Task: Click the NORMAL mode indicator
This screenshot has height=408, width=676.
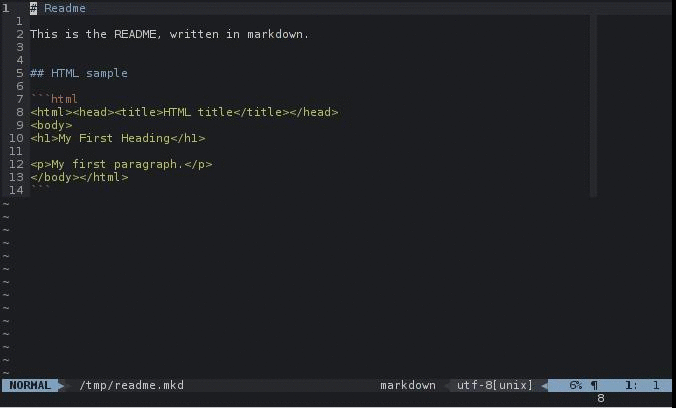Action: pyautogui.click(x=30, y=385)
